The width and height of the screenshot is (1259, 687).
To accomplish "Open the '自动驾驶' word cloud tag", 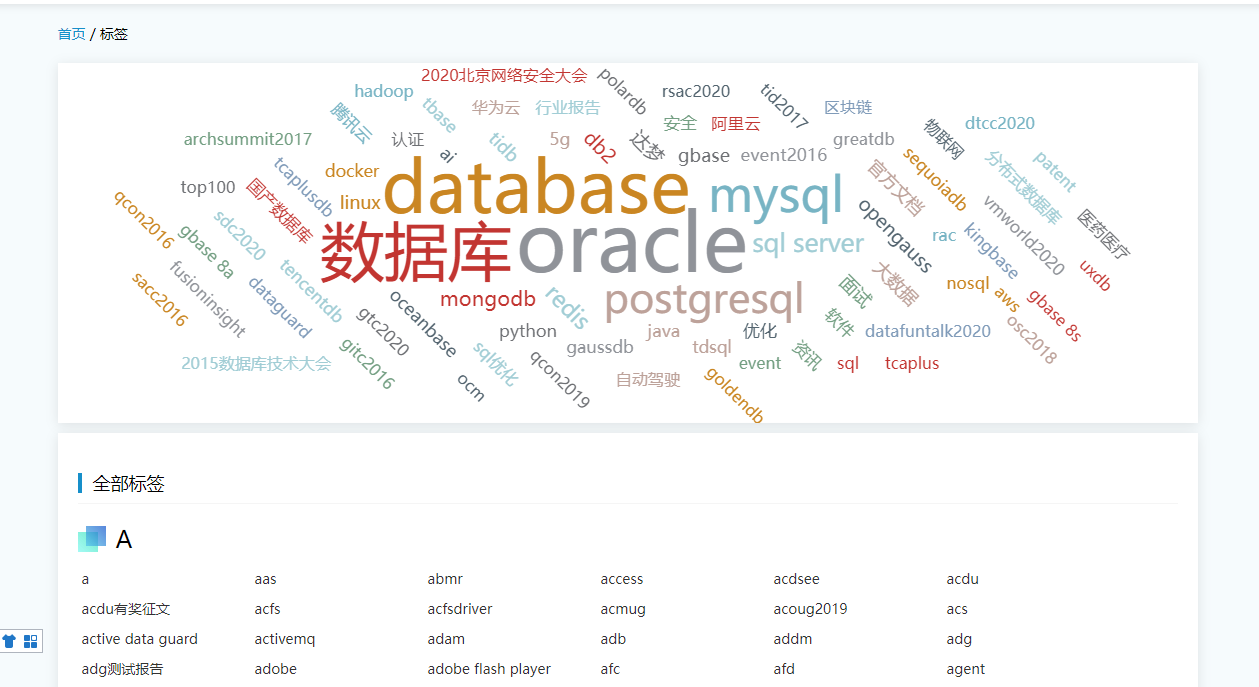I will [648, 379].
